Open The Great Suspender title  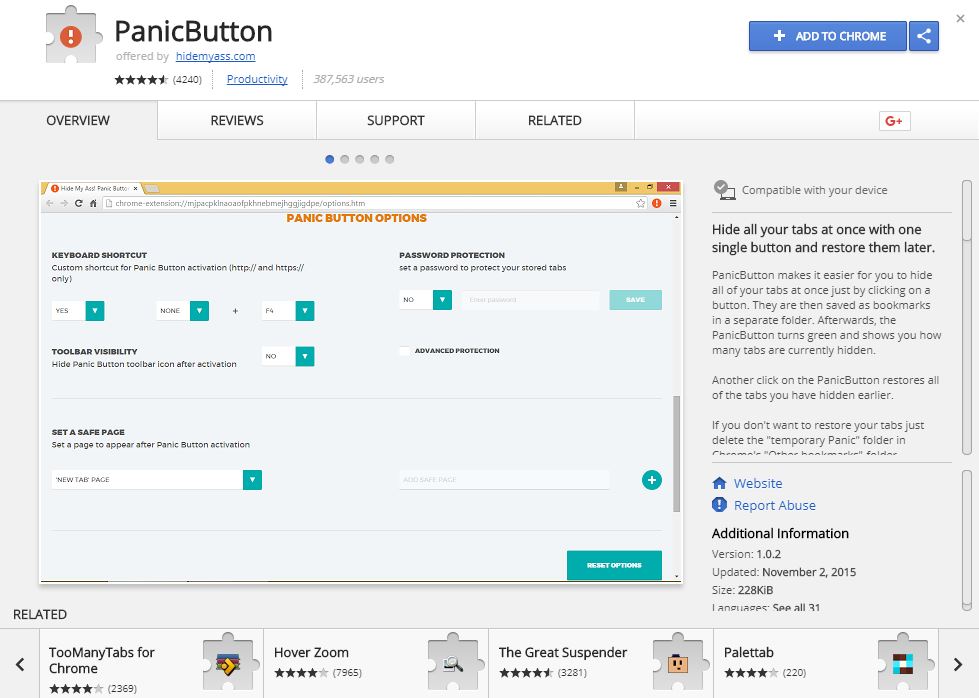click(x=563, y=652)
